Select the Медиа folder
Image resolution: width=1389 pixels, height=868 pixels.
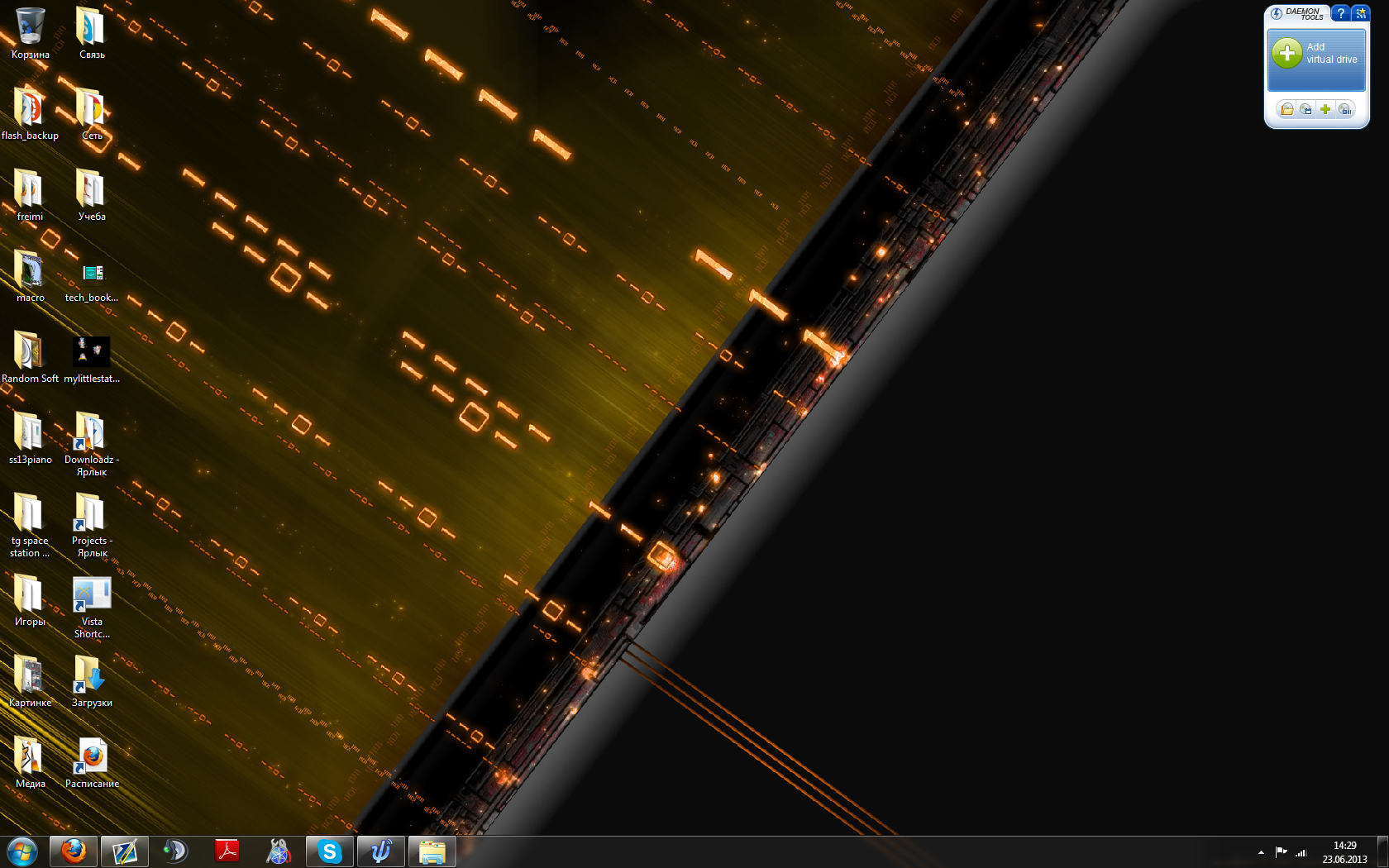pyautogui.click(x=31, y=762)
